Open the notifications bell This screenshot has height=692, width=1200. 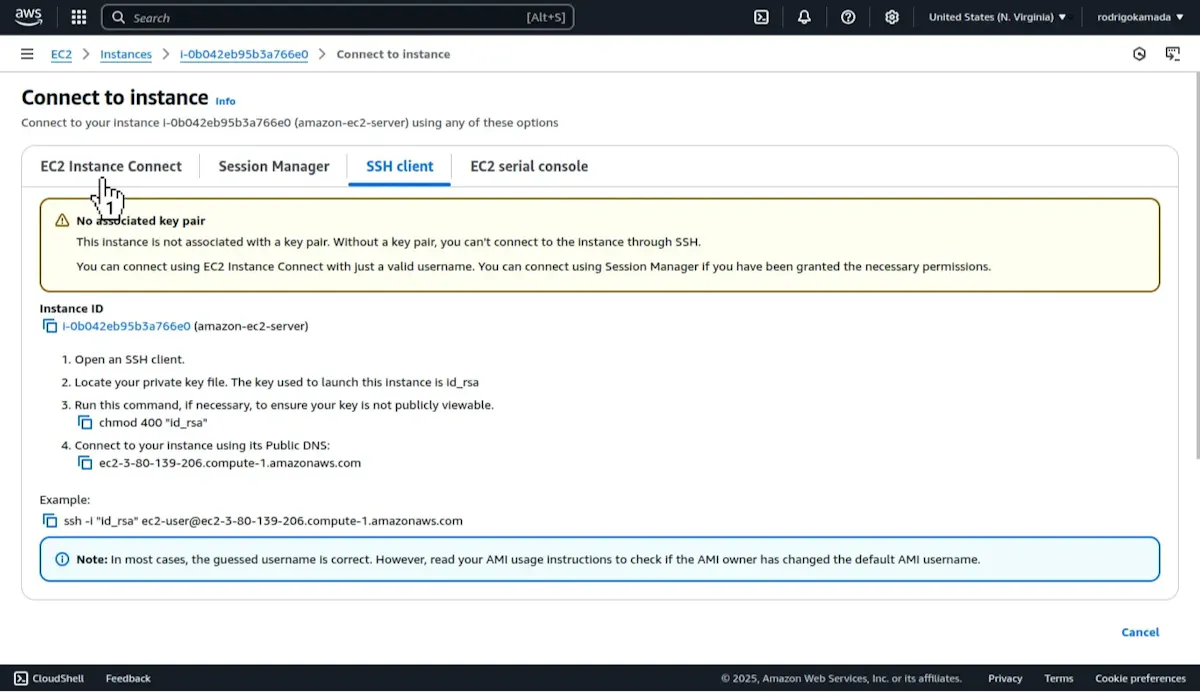(x=804, y=17)
